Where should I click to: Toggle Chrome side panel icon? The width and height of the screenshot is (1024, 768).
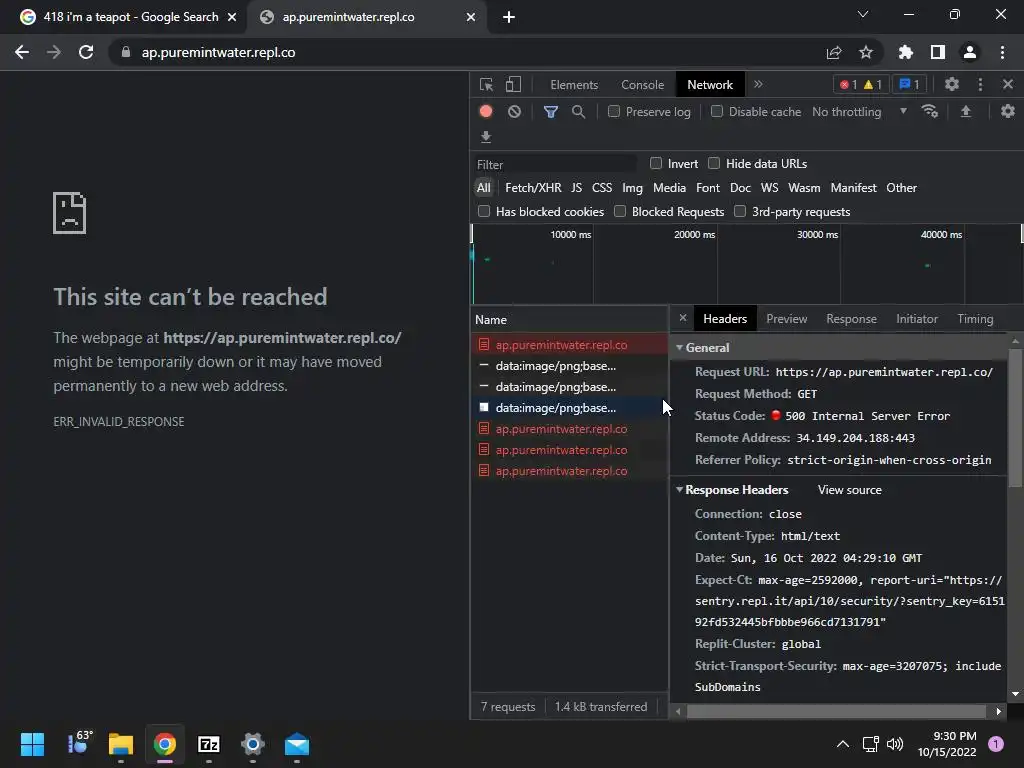938,52
